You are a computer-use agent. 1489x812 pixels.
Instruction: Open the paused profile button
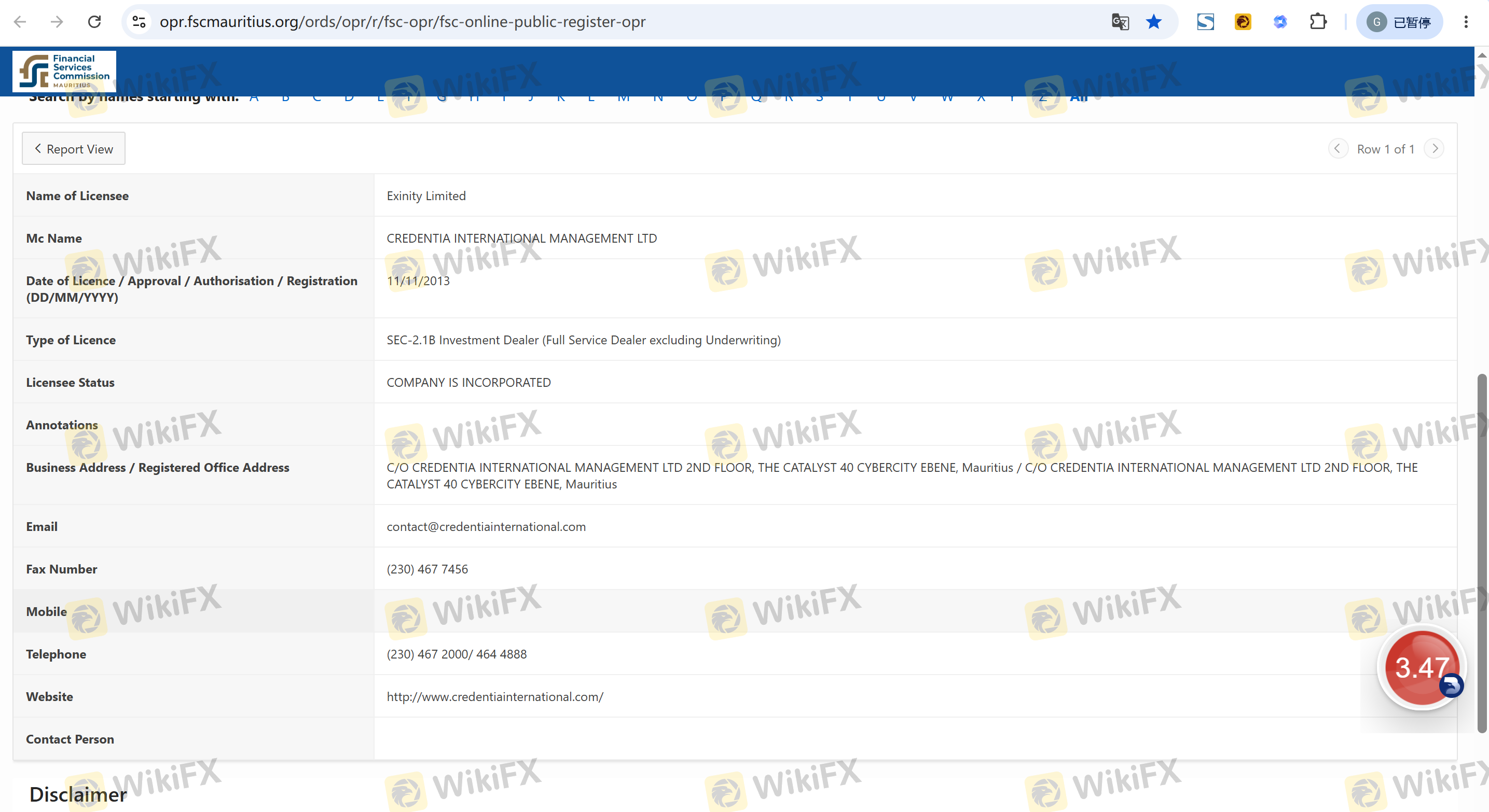click(x=1399, y=22)
